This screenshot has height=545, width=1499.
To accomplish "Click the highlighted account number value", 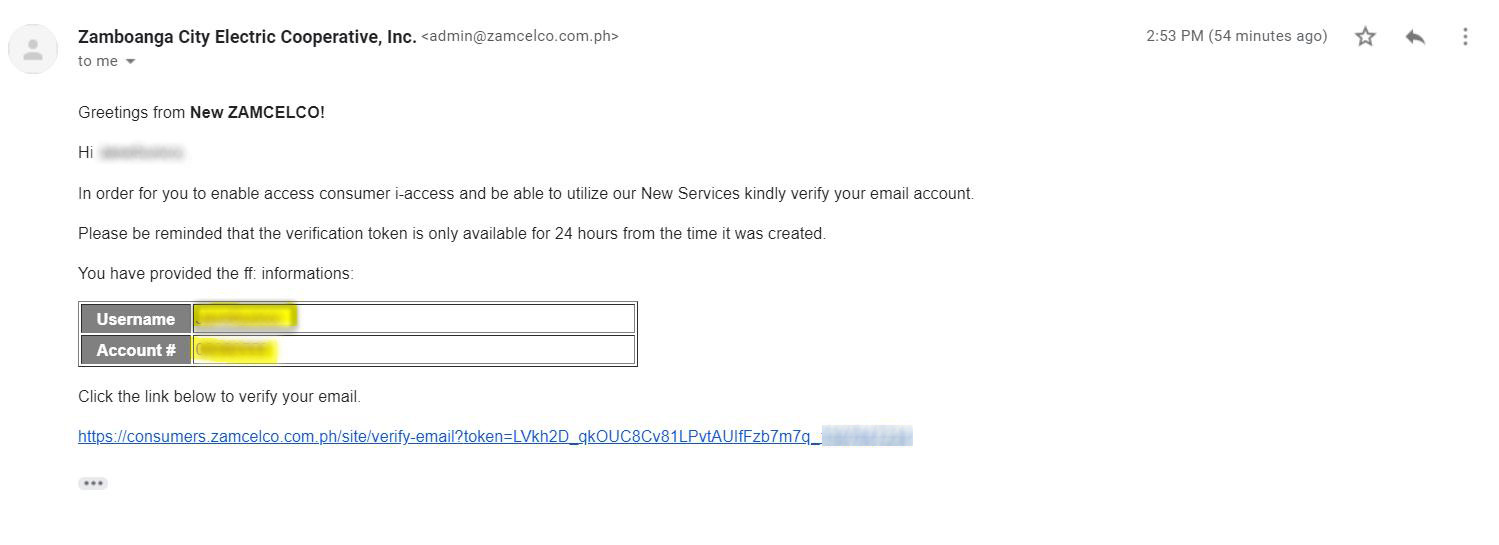I will pos(235,350).
